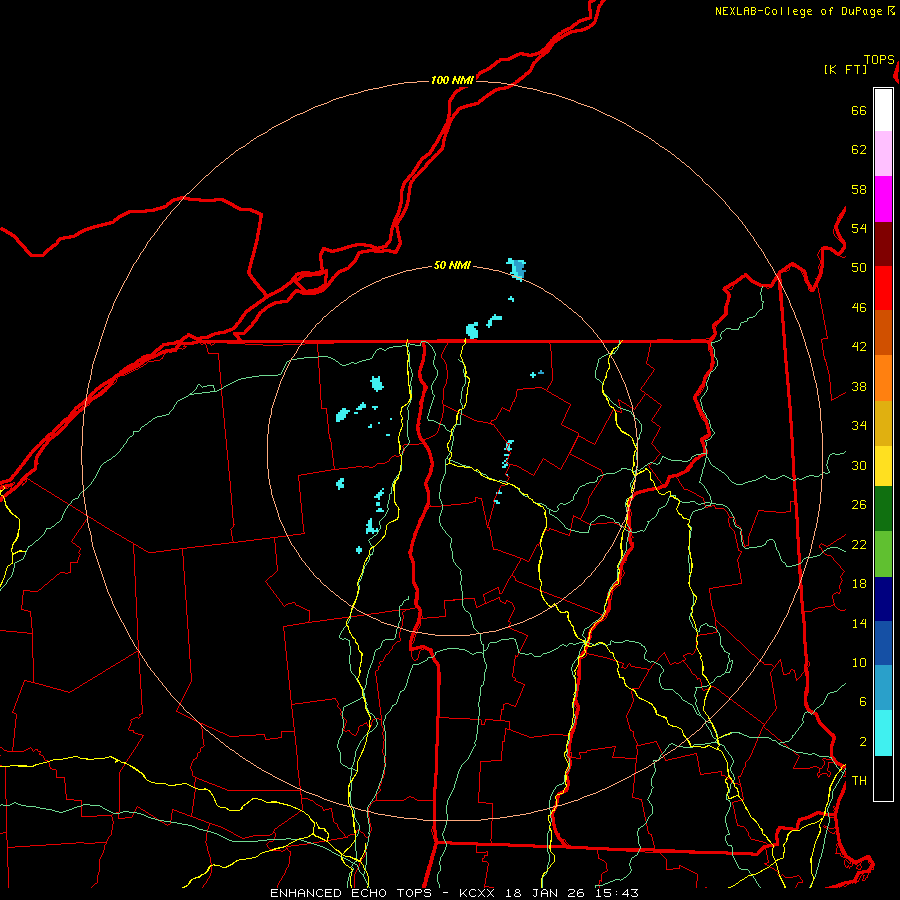Click the 14 legend value
Screen dimensions: 900x900
(x=859, y=623)
